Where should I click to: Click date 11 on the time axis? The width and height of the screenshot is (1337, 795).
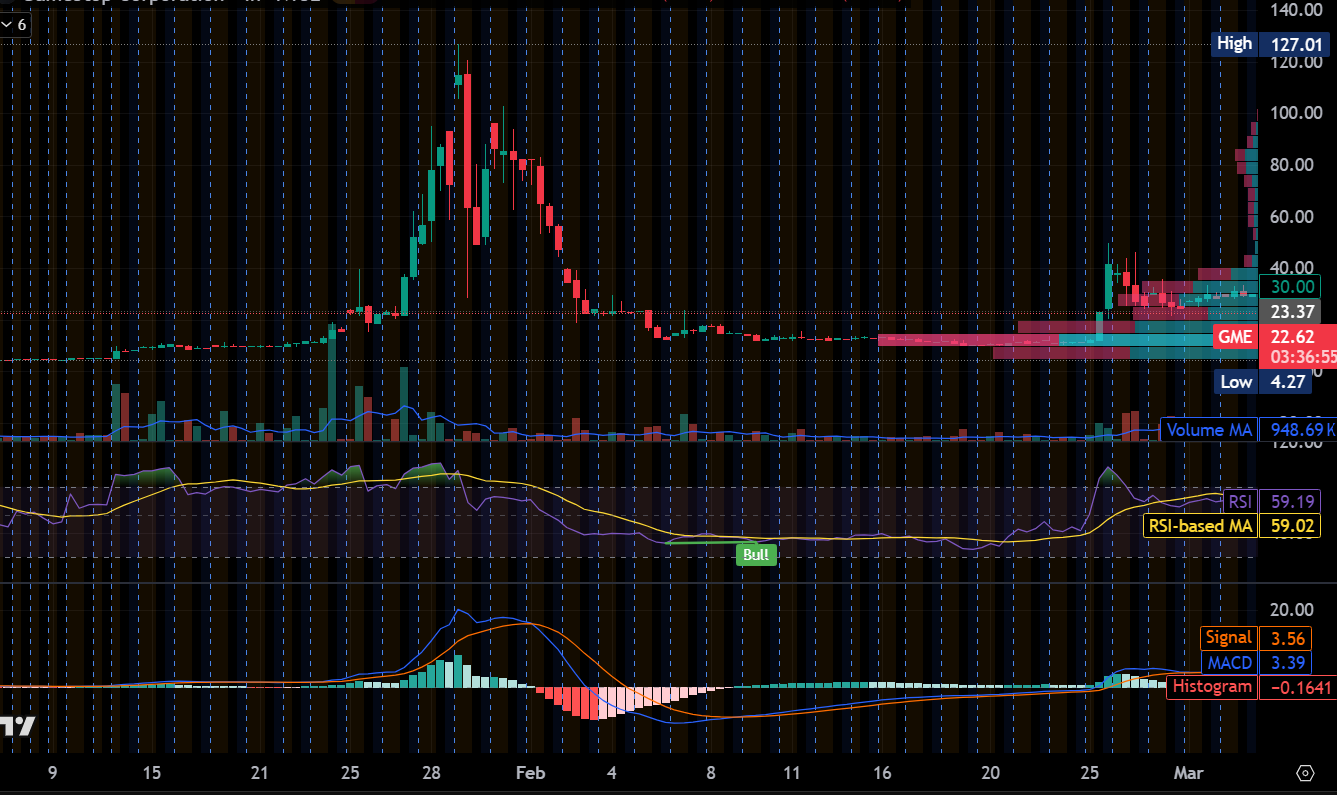tap(791, 773)
